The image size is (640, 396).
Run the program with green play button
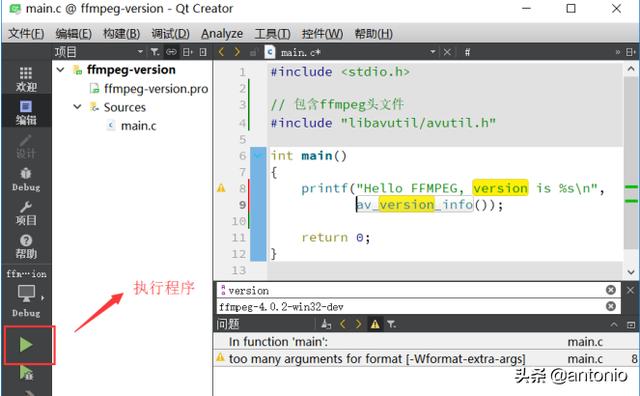coord(26,345)
